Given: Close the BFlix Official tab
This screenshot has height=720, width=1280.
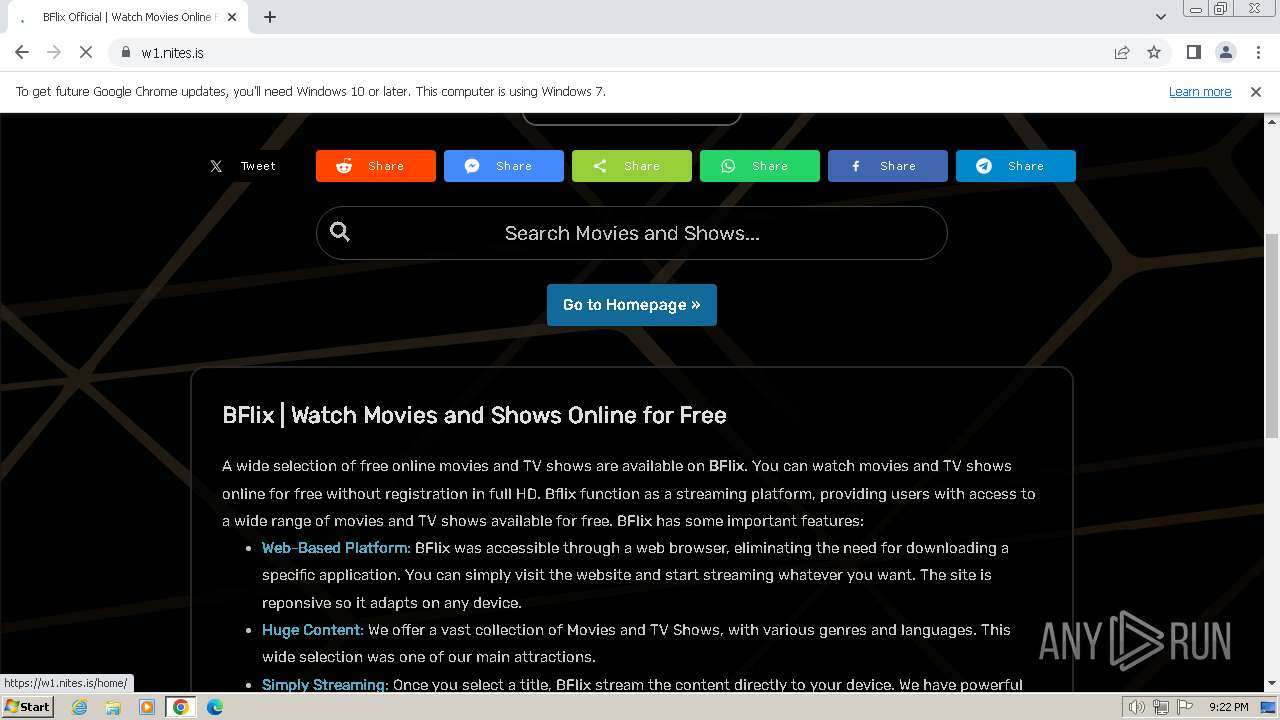Looking at the screenshot, I should click(232, 17).
